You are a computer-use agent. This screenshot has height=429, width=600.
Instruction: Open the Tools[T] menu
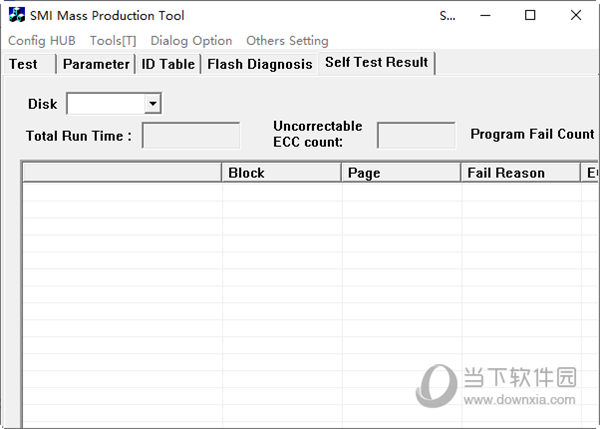click(113, 41)
